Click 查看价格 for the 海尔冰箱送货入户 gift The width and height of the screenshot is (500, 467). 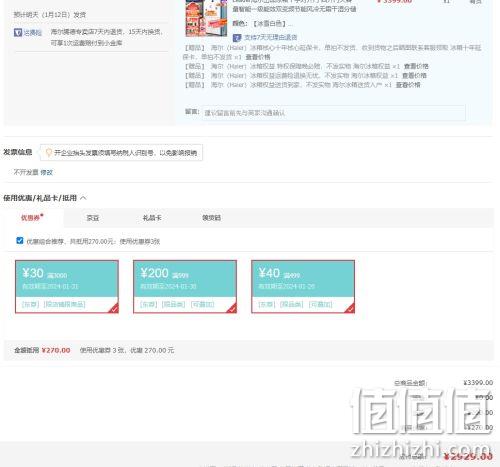[x=408, y=85]
